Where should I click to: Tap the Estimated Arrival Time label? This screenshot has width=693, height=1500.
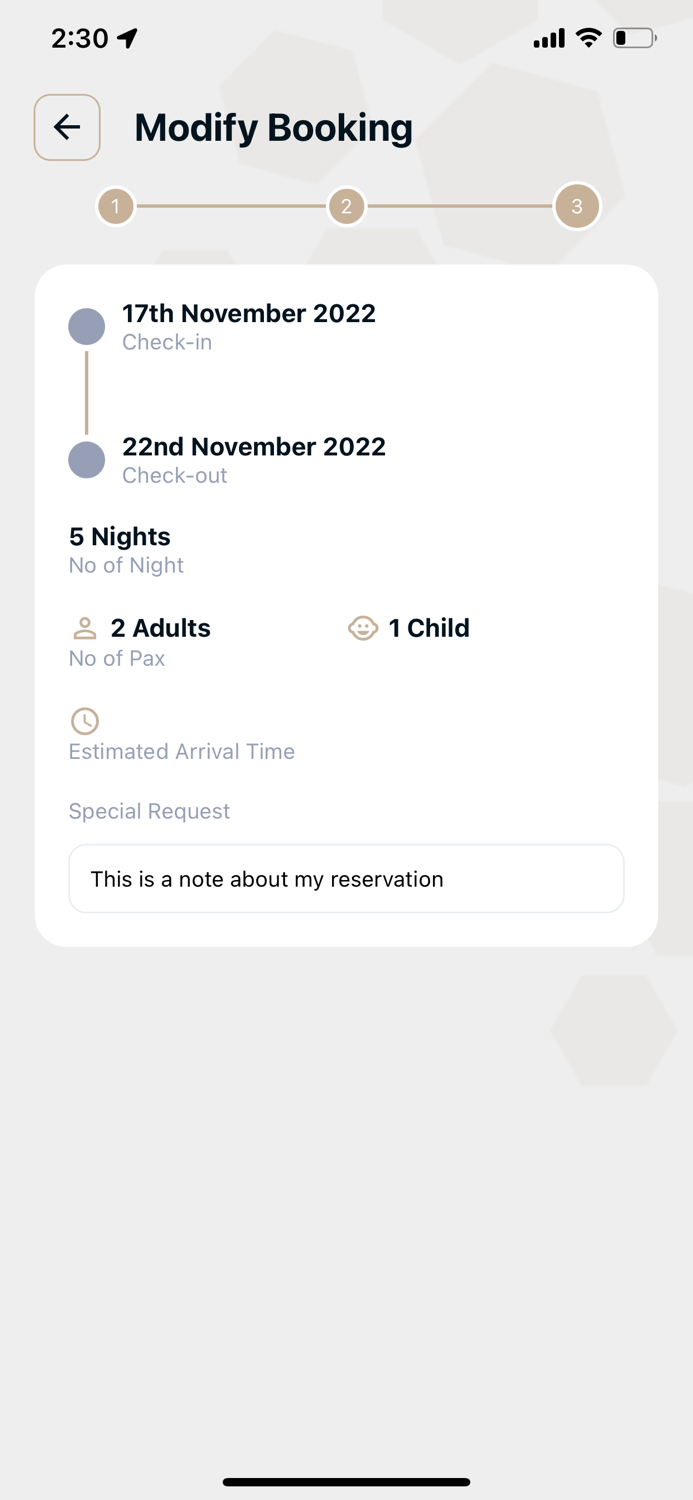coord(182,752)
